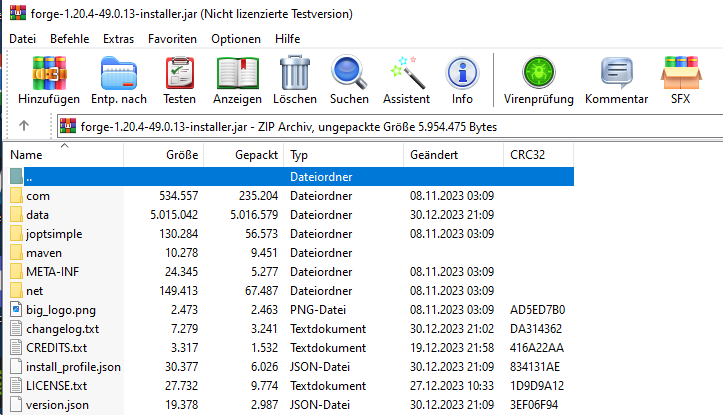Click the Löschen trash icon
The width and height of the screenshot is (723, 415).
point(295,72)
